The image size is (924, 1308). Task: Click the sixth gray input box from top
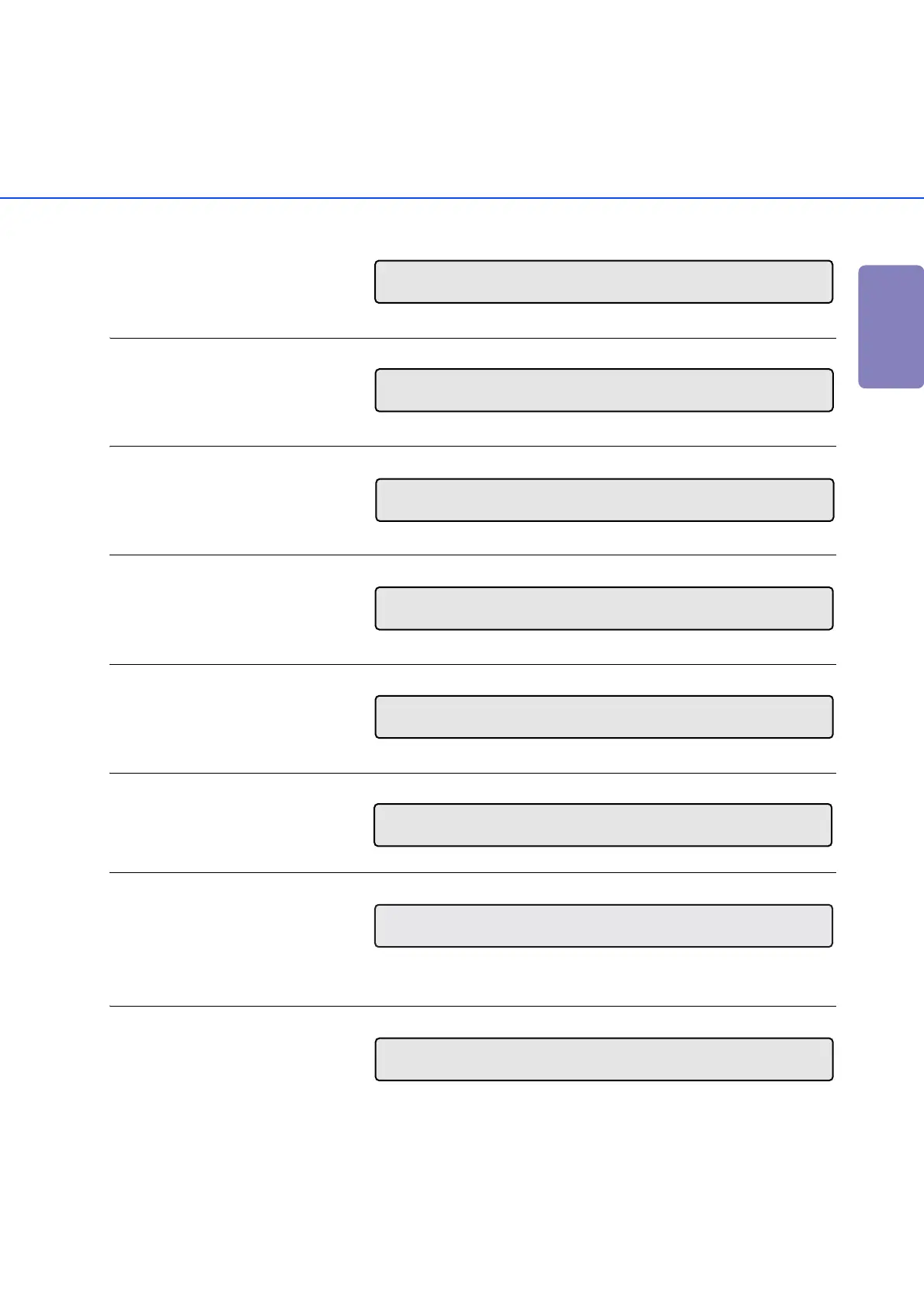603,825
